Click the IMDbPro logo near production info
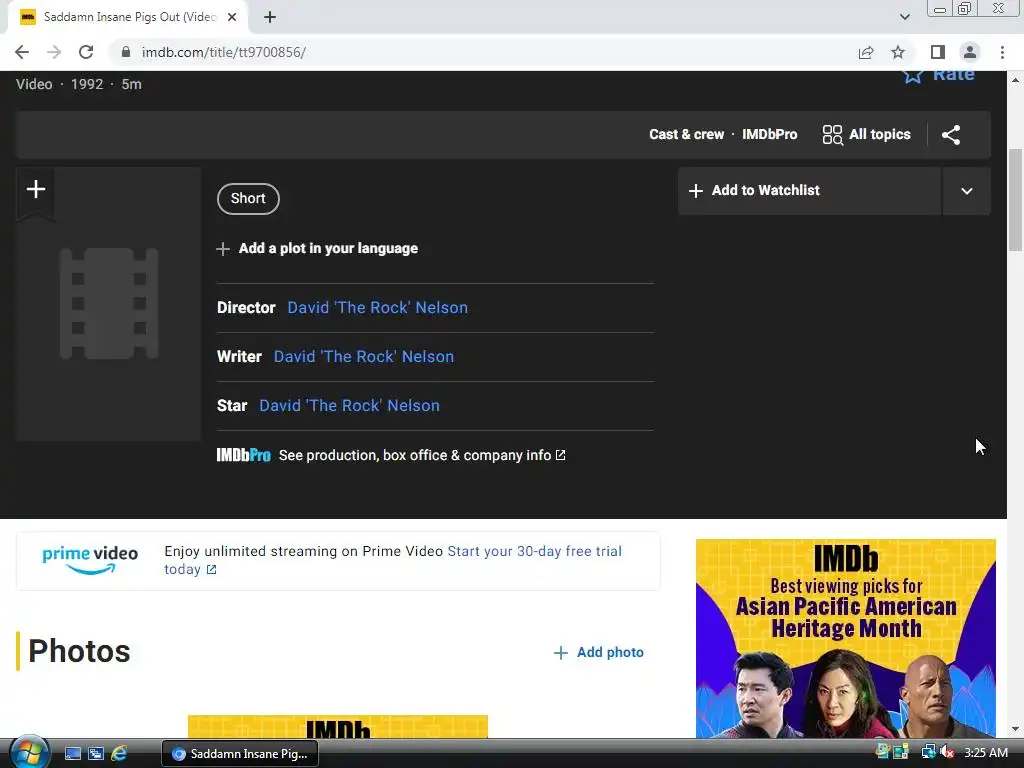This screenshot has height=768, width=1024. pos(244,455)
